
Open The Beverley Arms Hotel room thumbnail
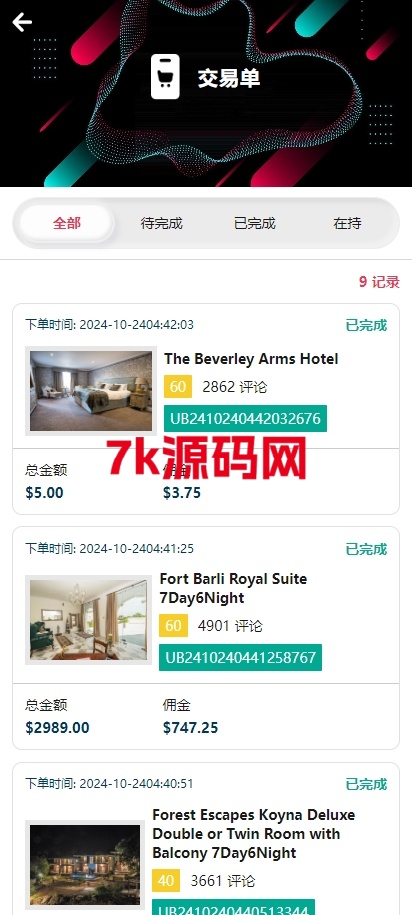(x=91, y=391)
